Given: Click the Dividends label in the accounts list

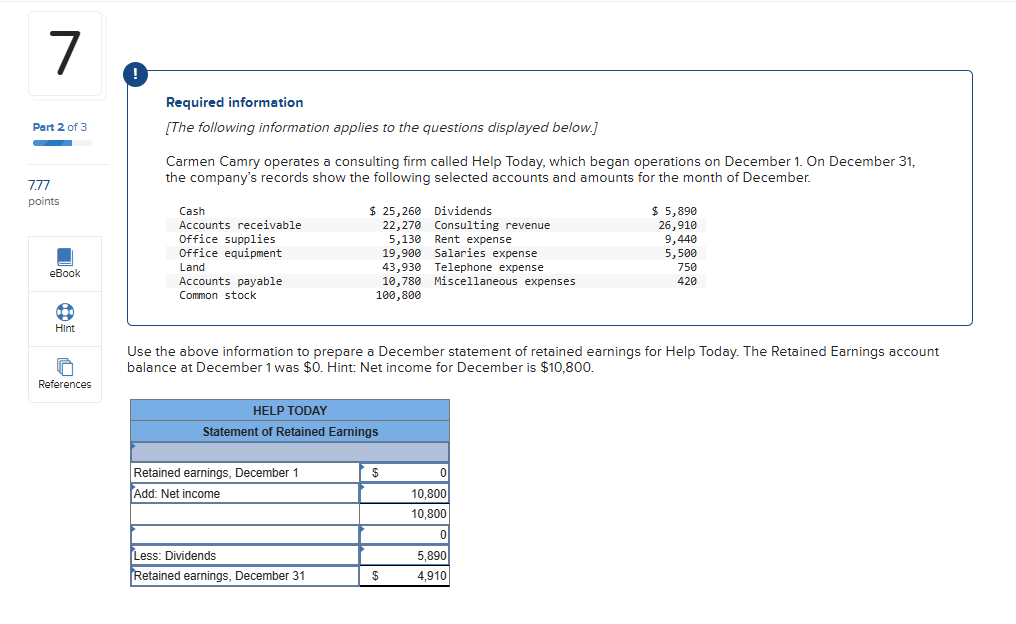Looking at the screenshot, I should point(463,211).
